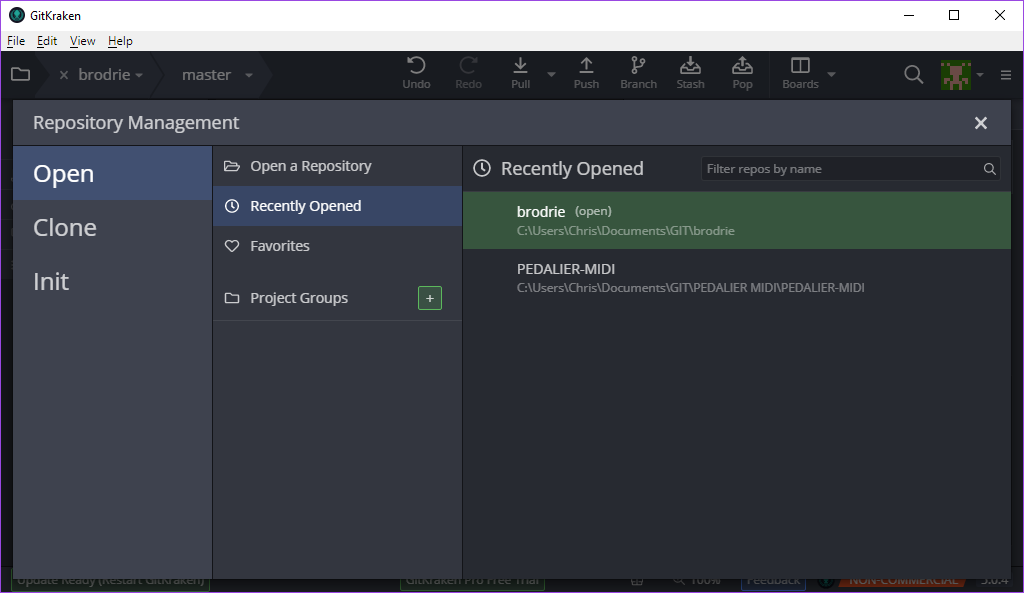Open the File menu
Image resolution: width=1024 pixels, height=593 pixels.
pos(16,40)
